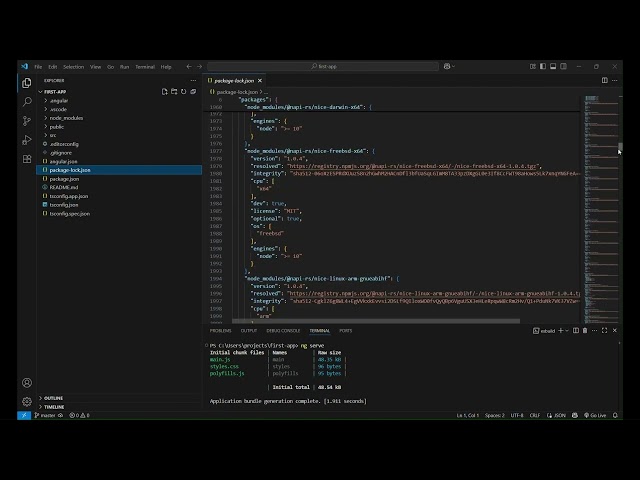The image size is (640, 480).
Task: Open editor more actions ellipsis
Action: click(x=615, y=80)
